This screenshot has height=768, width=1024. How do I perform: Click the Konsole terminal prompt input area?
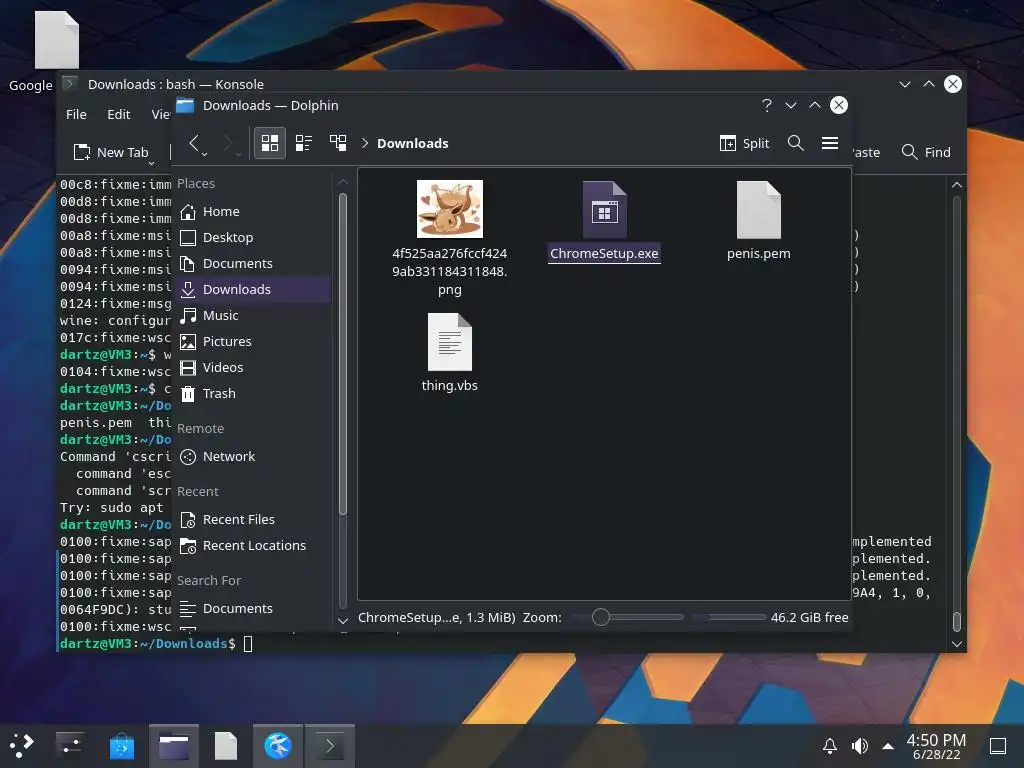(x=248, y=644)
